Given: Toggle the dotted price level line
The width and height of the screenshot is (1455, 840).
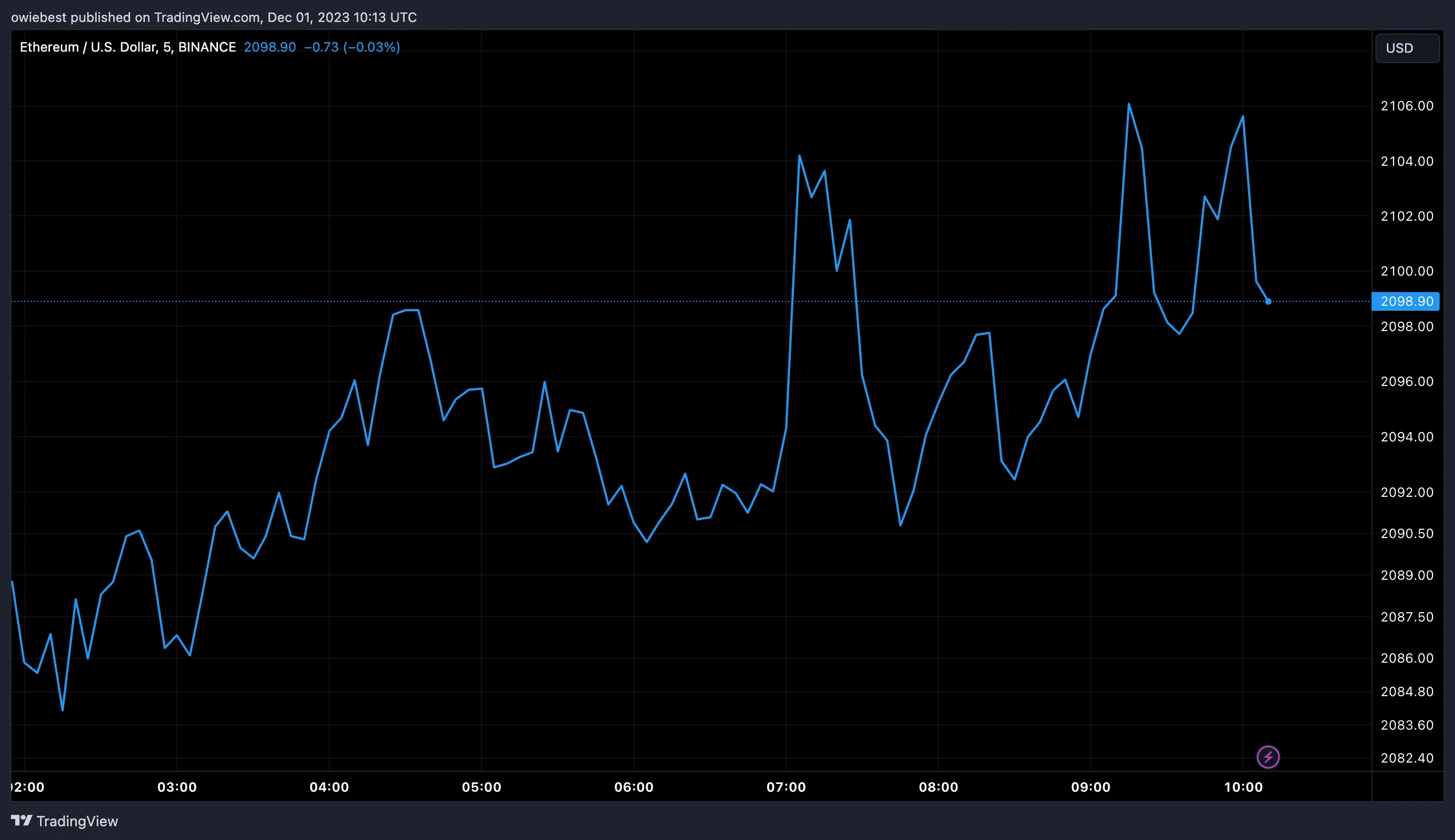Looking at the screenshot, I should click(692, 300).
